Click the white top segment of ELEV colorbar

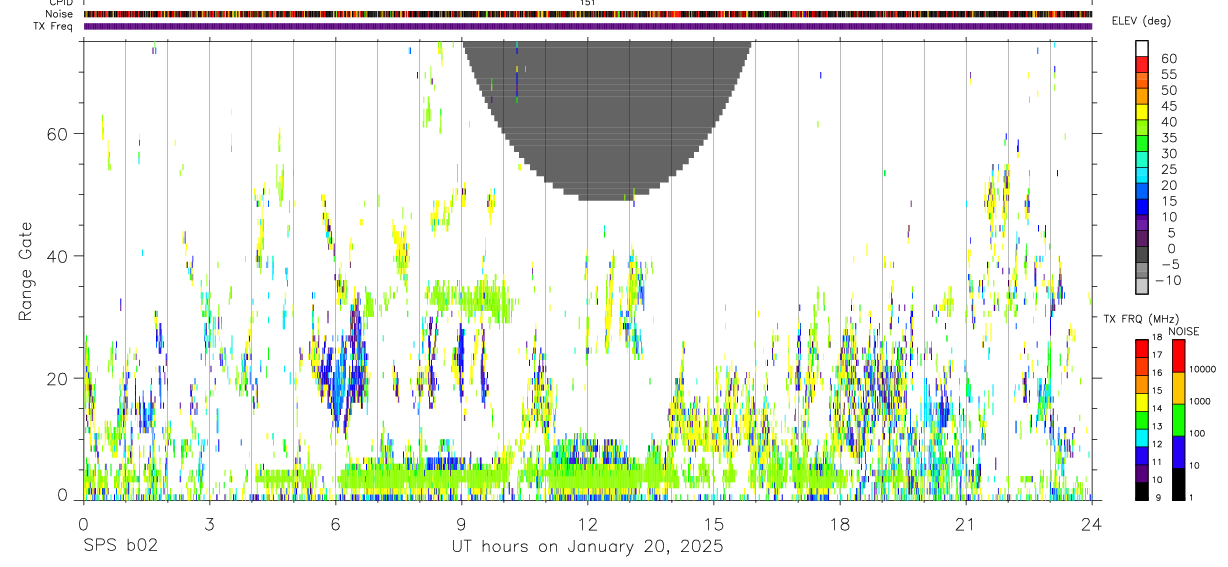1142,49
